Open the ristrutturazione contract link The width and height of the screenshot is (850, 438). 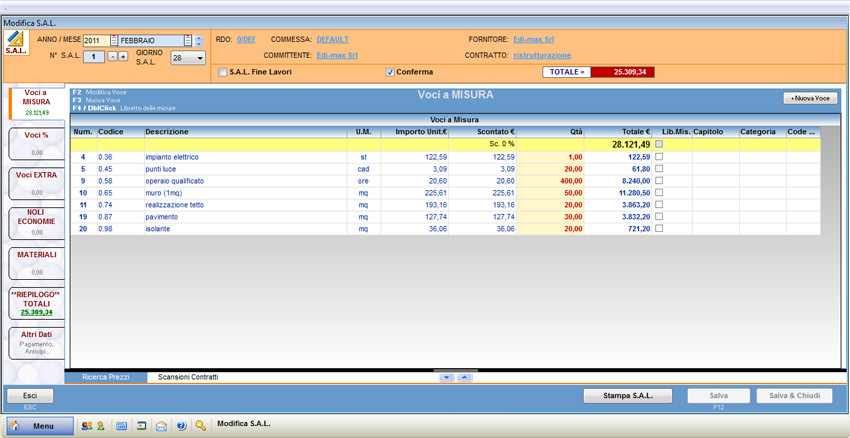542,55
